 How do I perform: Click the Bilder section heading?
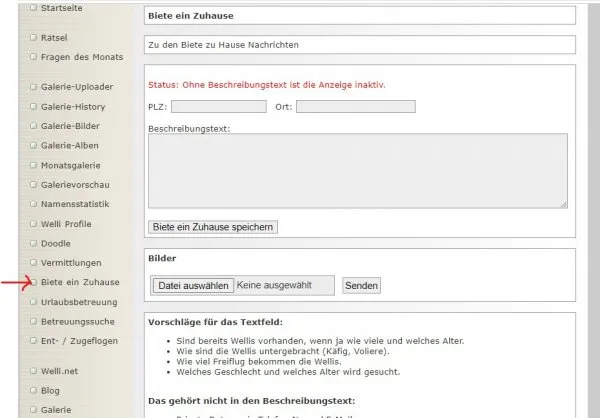pos(162,258)
